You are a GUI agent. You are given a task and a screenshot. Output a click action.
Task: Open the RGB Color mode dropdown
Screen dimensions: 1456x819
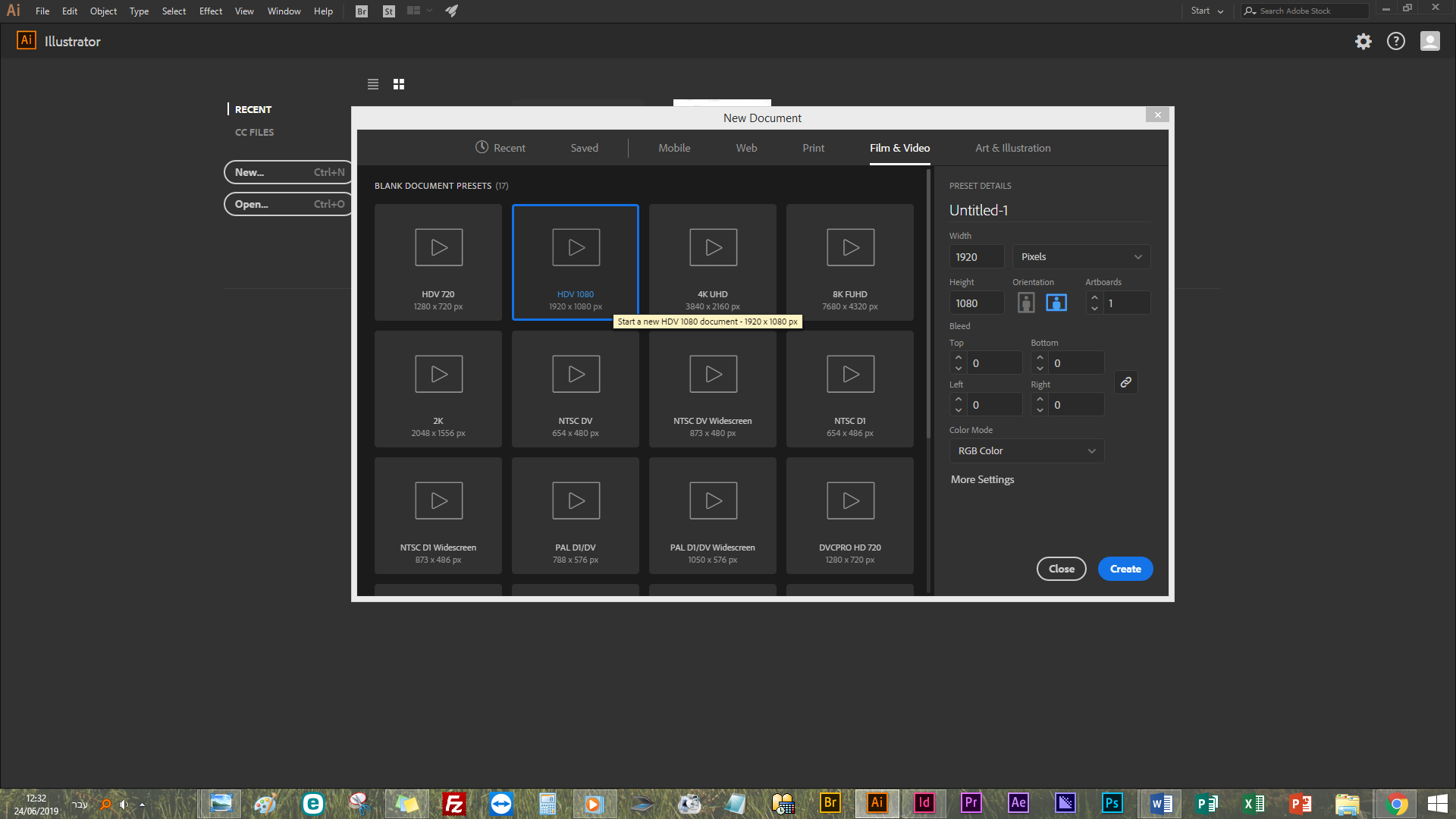click(x=1026, y=451)
